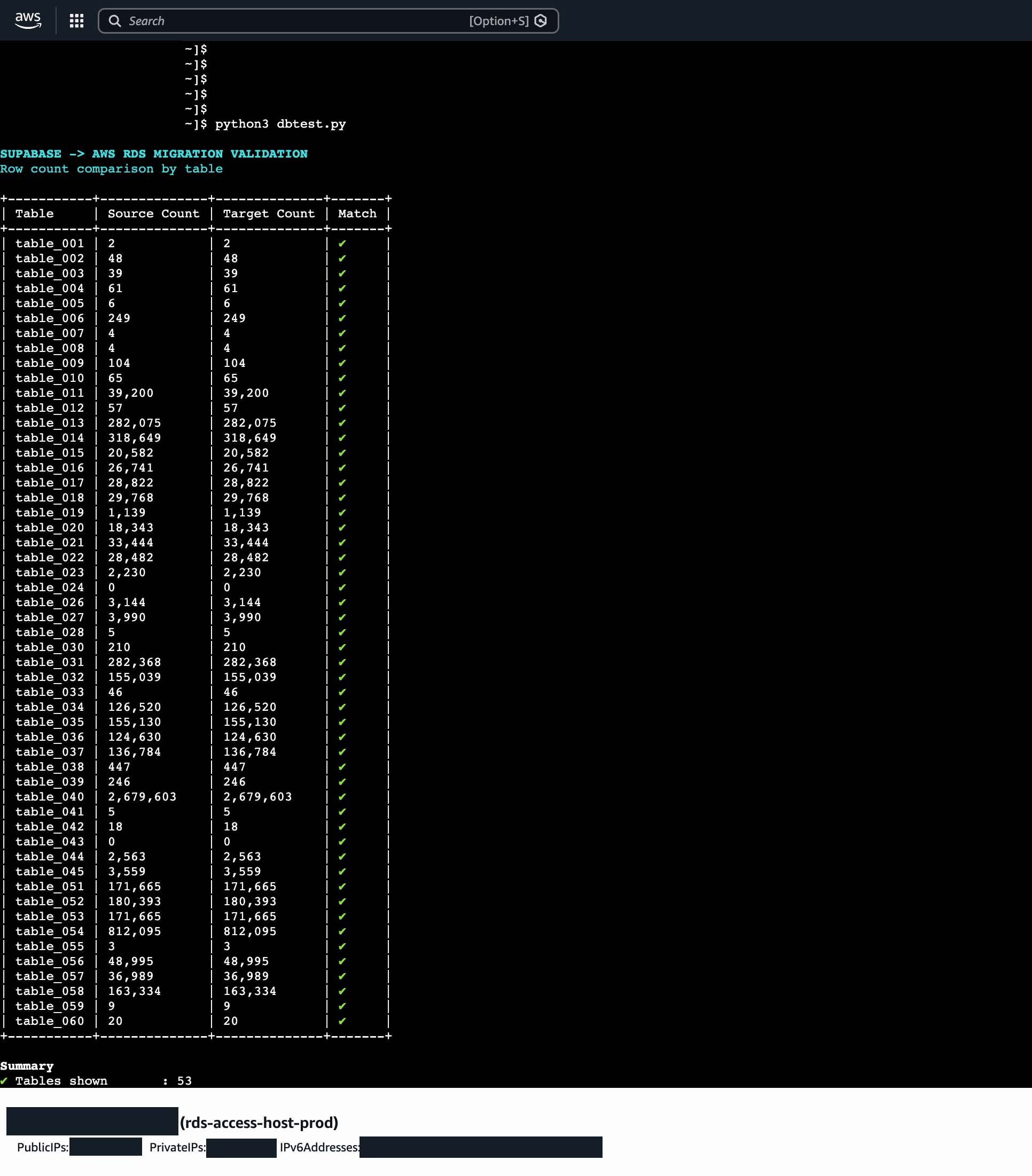Click the Option+S shortcut hint

point(498,21)
